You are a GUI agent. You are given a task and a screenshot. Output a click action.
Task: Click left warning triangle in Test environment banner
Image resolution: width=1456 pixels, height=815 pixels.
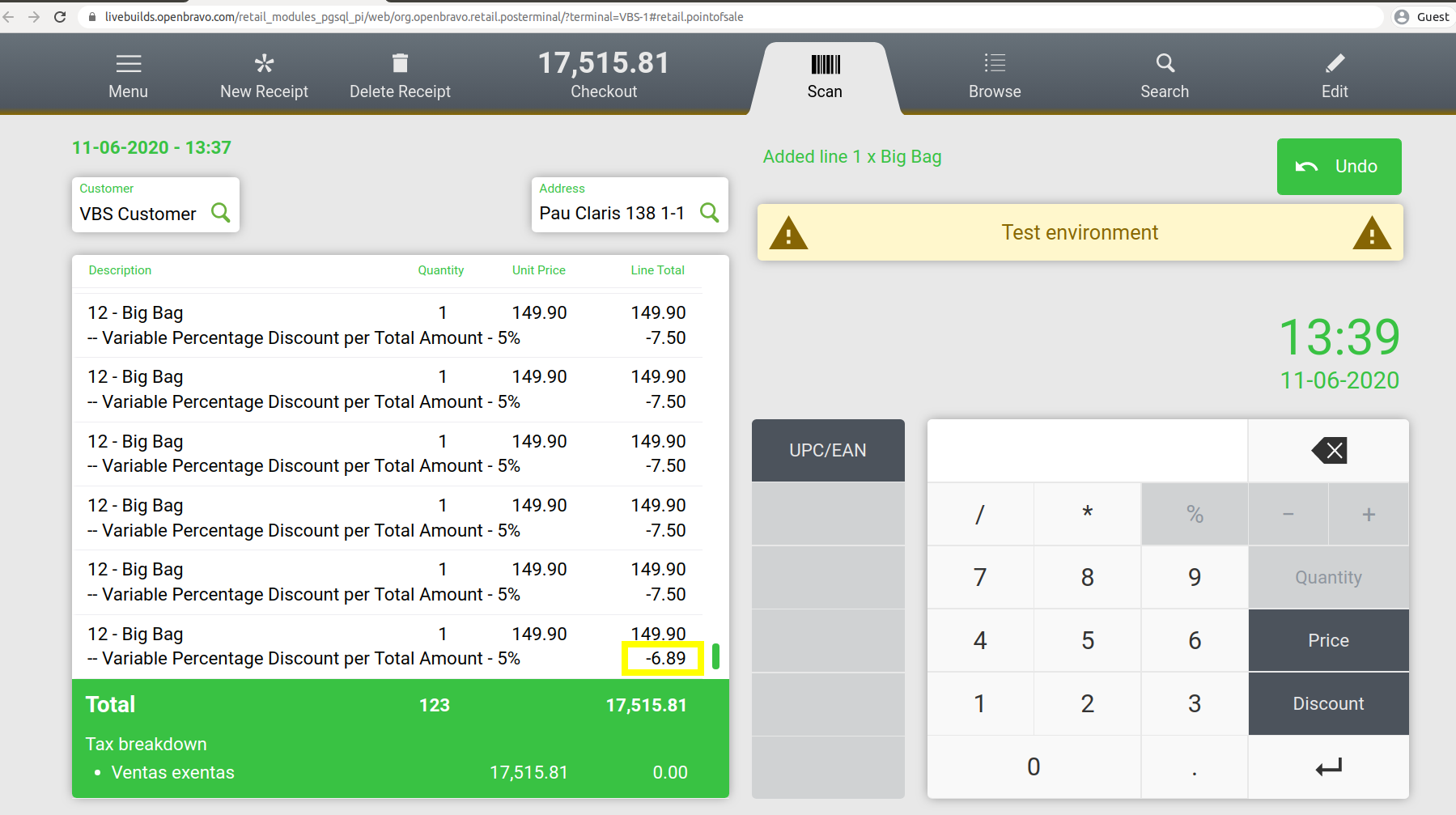[788, 233]
